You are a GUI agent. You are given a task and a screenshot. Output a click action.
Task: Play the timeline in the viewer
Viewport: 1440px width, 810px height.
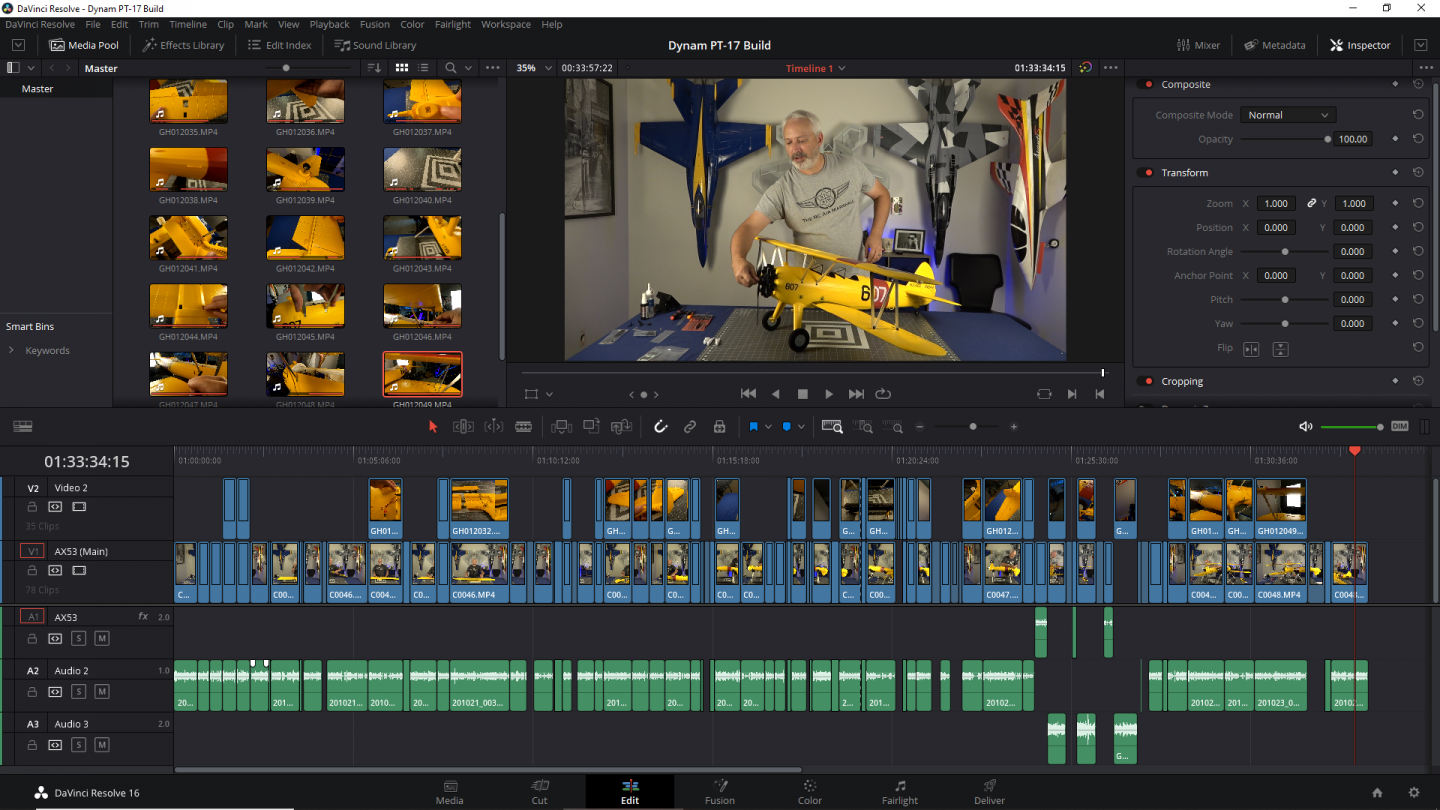point(829,394)
